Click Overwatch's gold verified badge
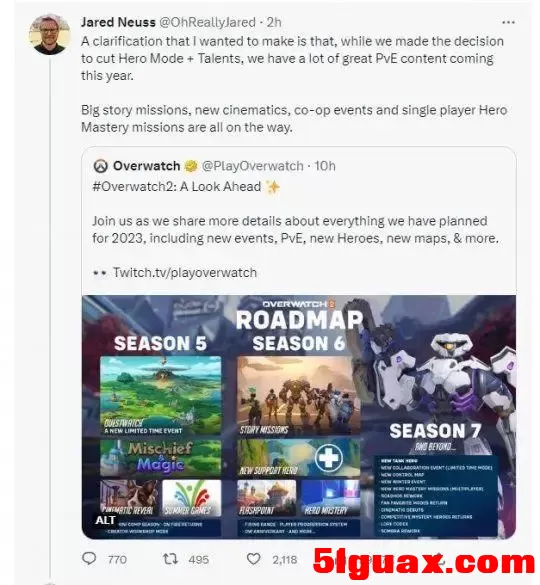 [191, 166]
